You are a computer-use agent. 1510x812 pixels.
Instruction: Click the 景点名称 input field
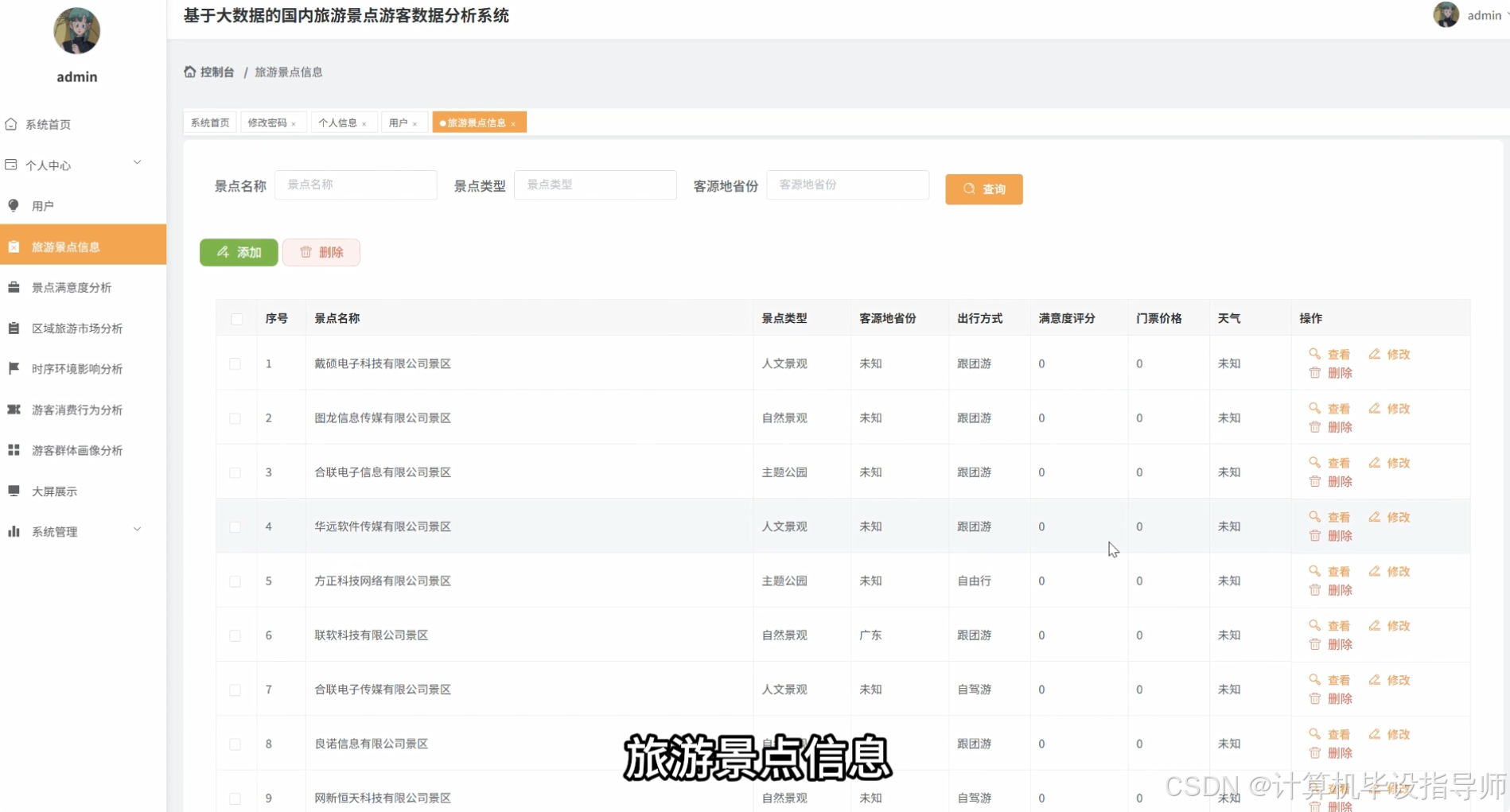coord(356,185)
